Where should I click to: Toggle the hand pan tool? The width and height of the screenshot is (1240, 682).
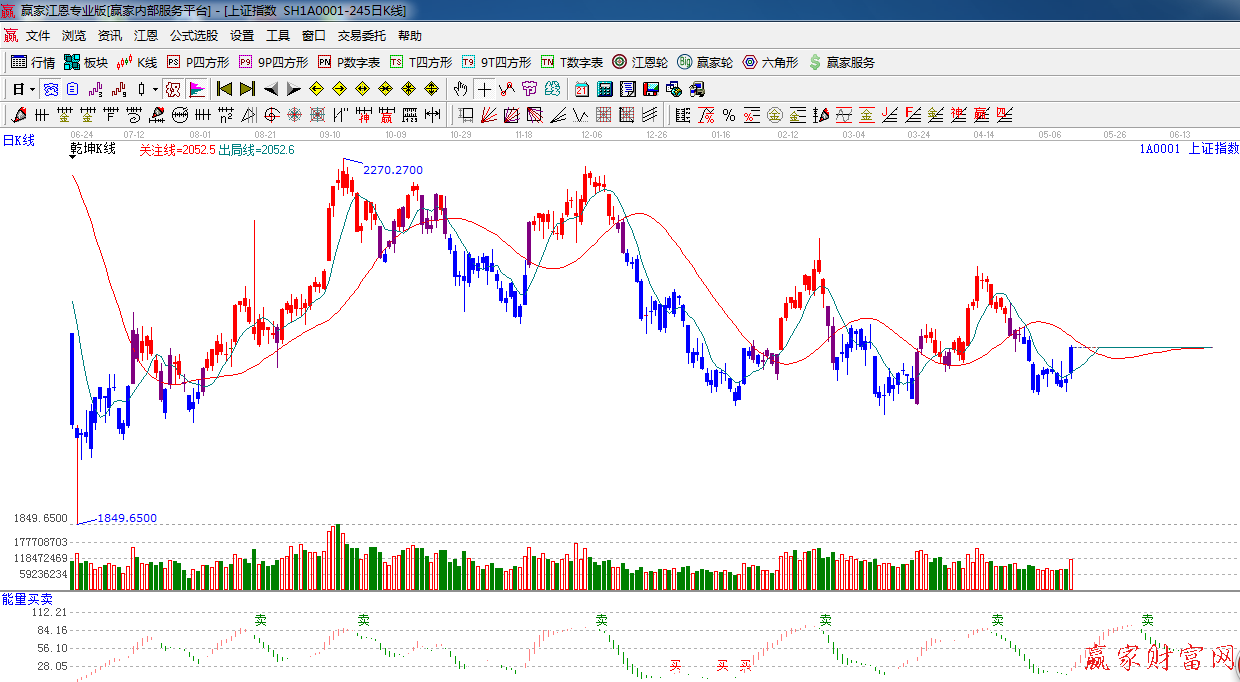460,89
